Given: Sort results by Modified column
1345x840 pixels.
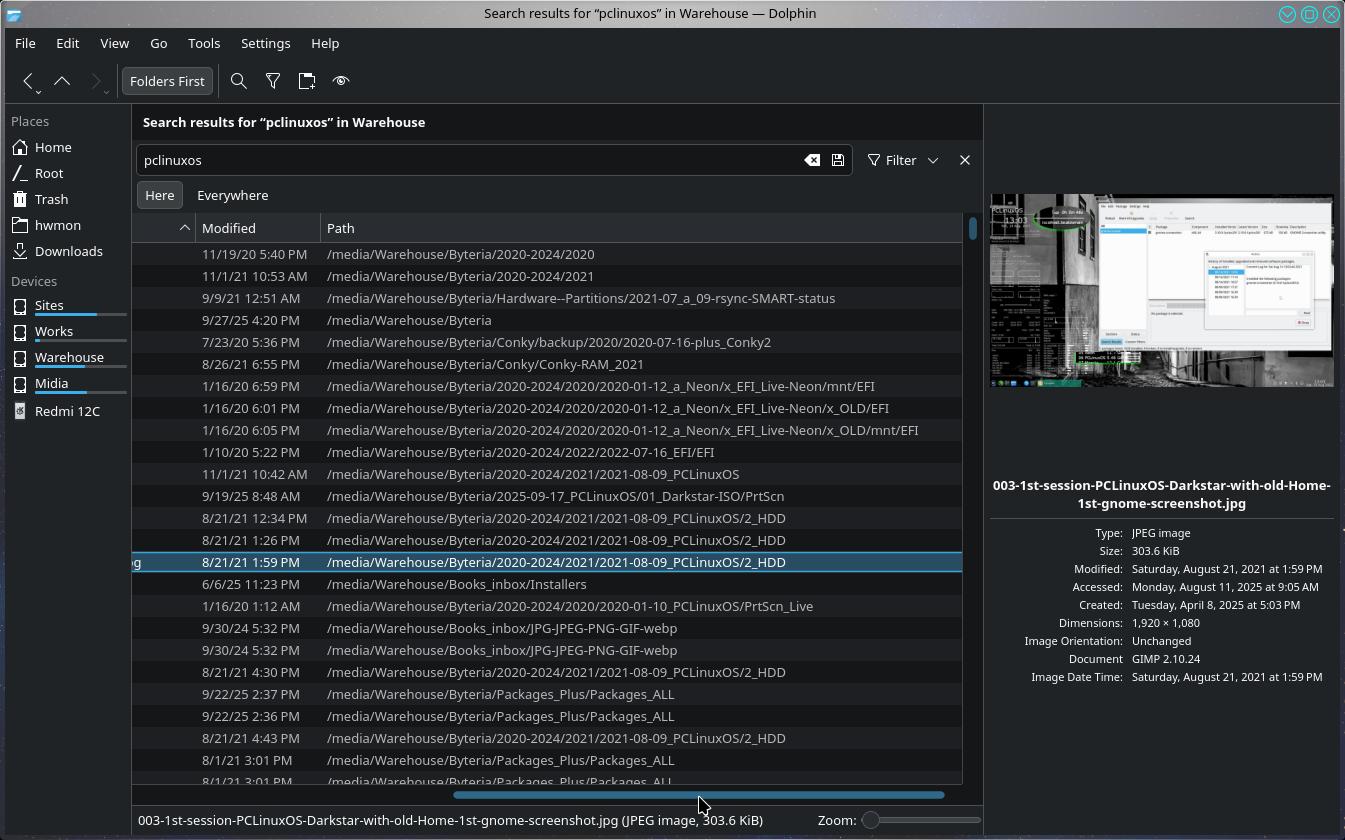Looking at the screenshot, I should [229, 228].
